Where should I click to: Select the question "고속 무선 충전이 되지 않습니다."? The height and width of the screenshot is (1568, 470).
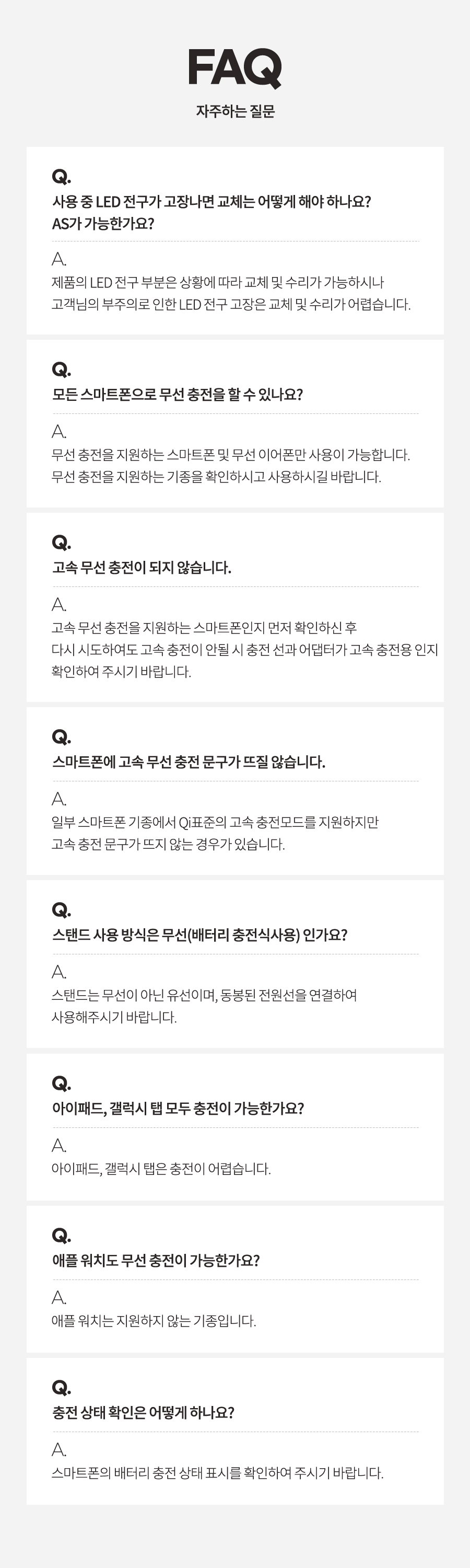tap(141, 567)
